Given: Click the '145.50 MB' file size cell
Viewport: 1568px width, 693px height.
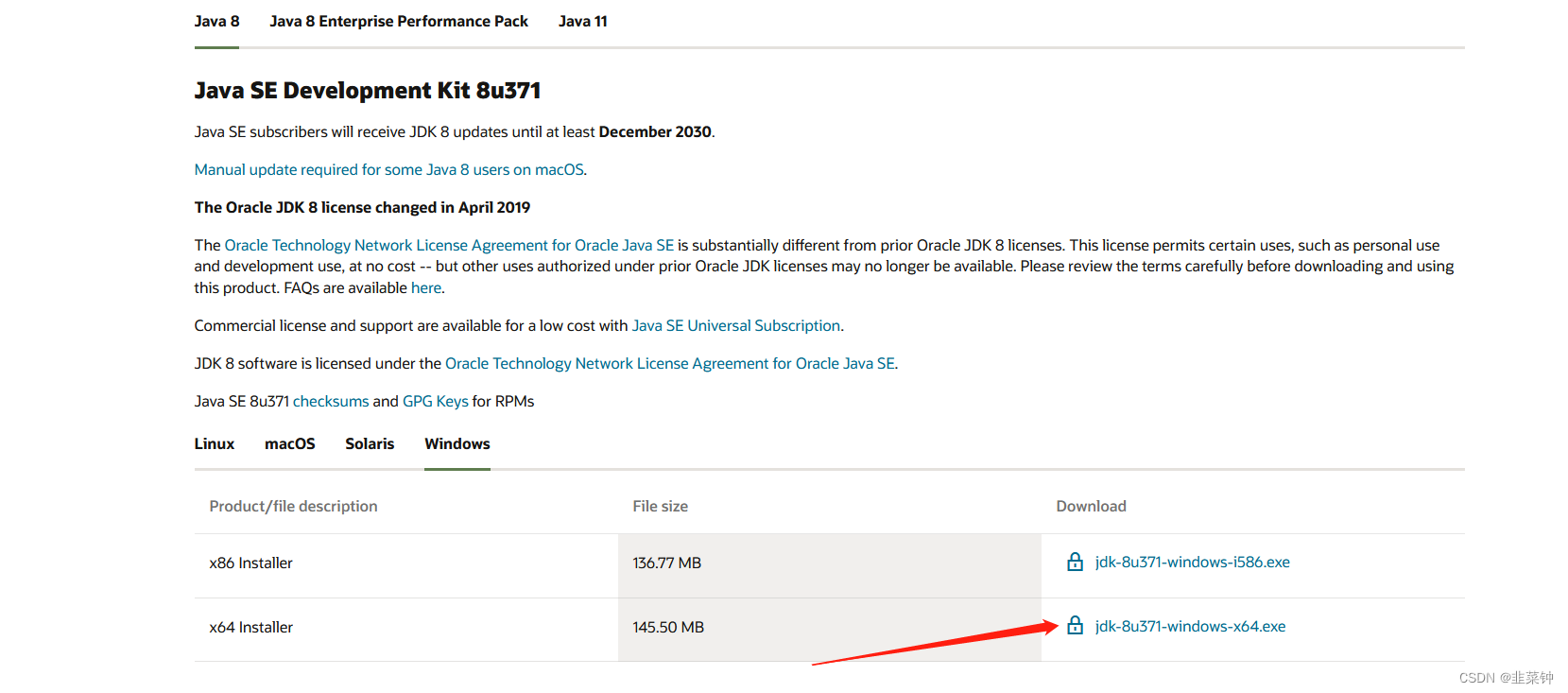Looking at the screenshot, I should coord(830,630).
